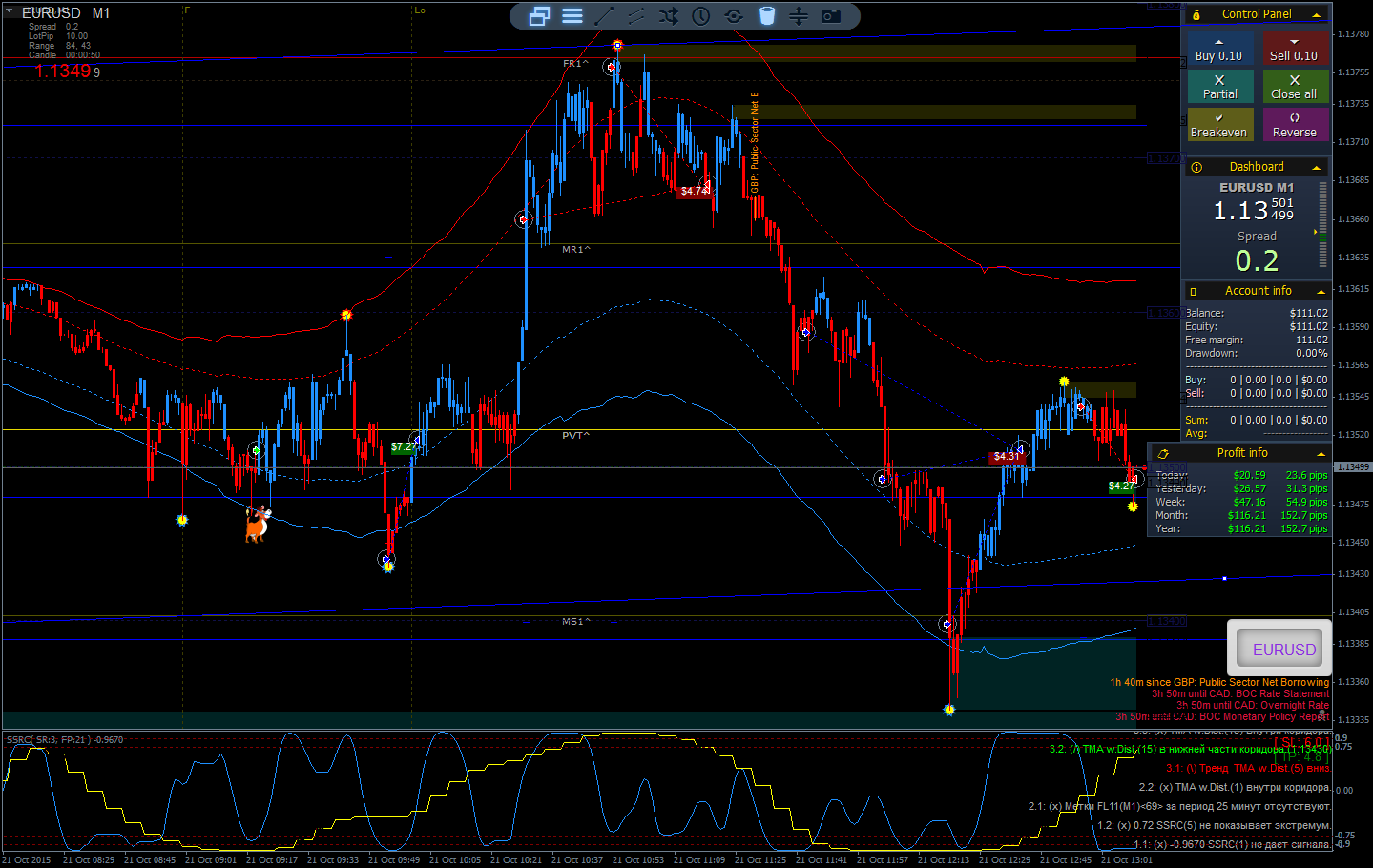Click the $4.31 red profit label
Viewport: 1373px width, 868px height.
click(x=1007, y=457)
